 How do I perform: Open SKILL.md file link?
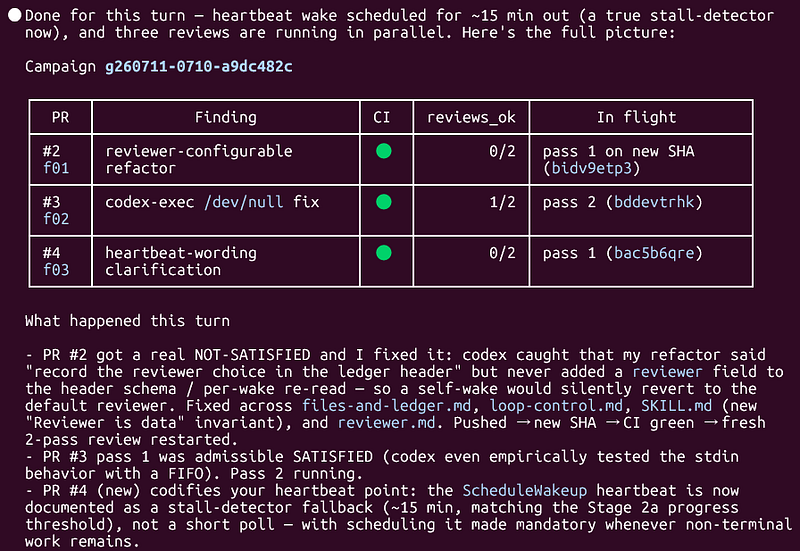point(677,406)
